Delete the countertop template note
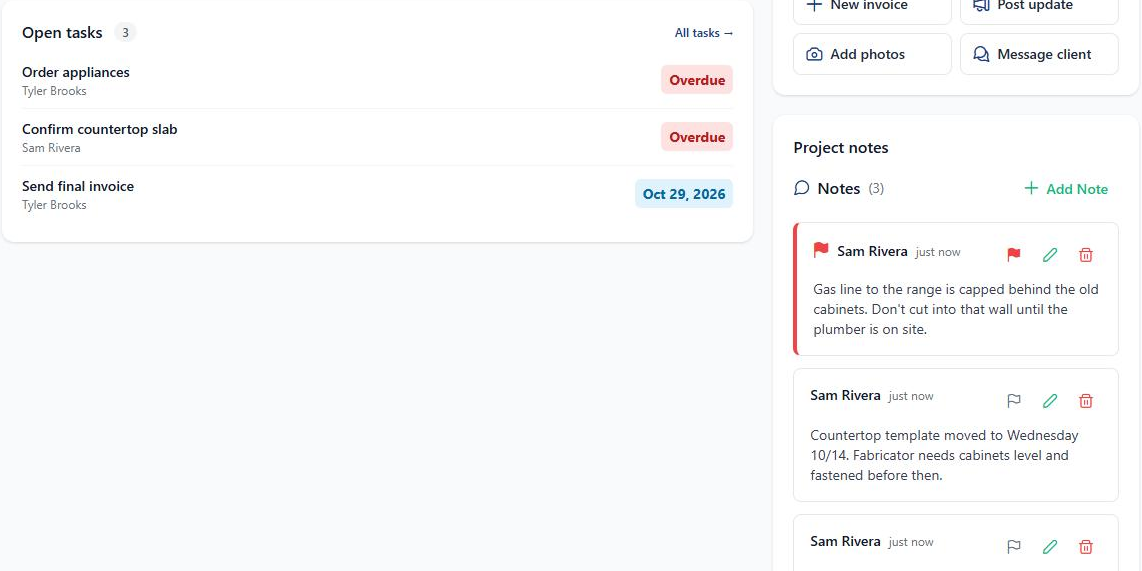Viewport: 1142px width, 571px height. (1086, 401)
